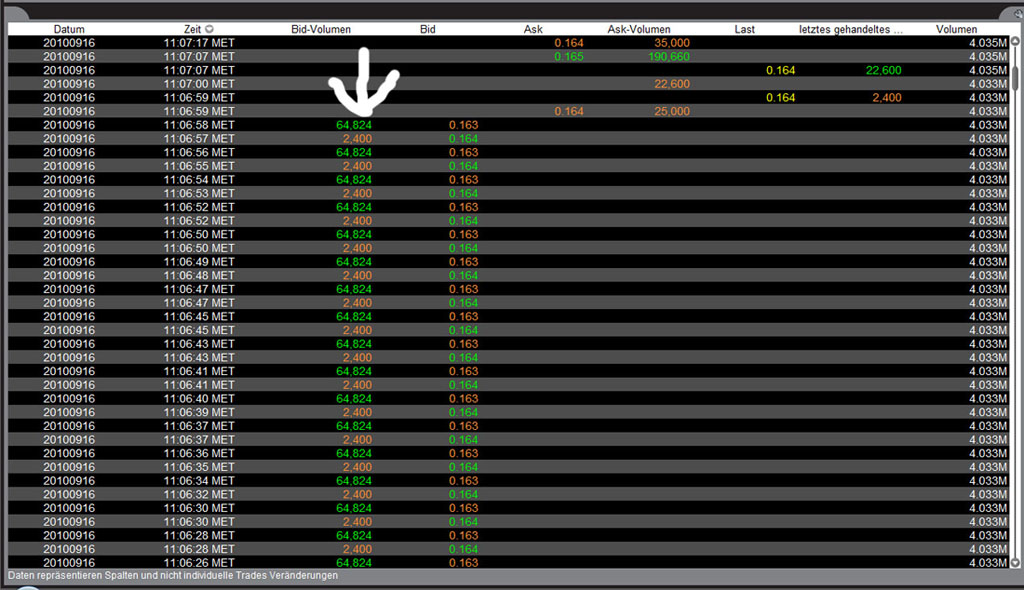The height and width of the screenshot is (590, 1024).
Task: Click the scrollbar up arrow
Action: click(1015, 41)
